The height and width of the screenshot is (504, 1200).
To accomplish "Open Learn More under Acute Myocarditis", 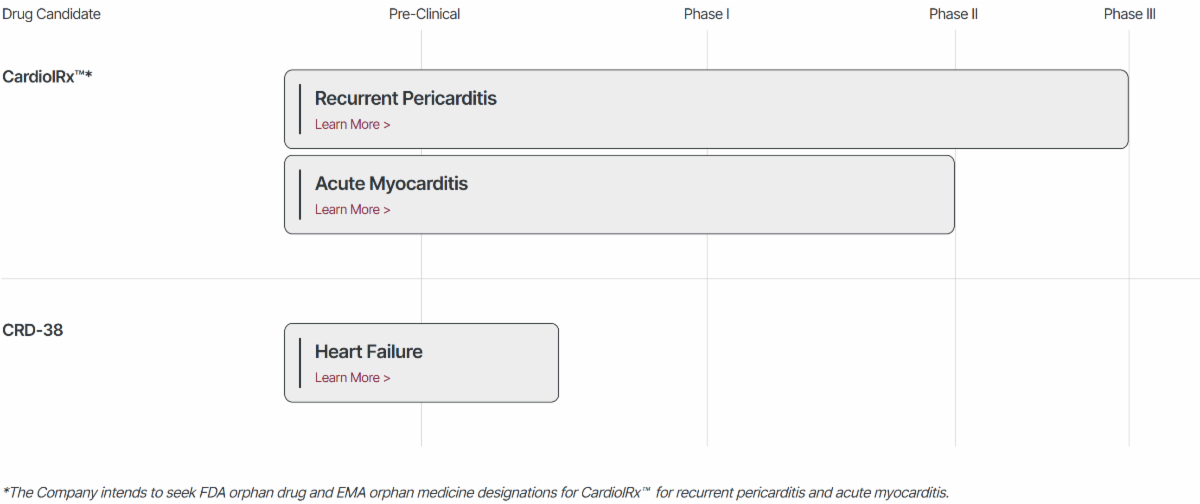I will [x=352, y=210].
